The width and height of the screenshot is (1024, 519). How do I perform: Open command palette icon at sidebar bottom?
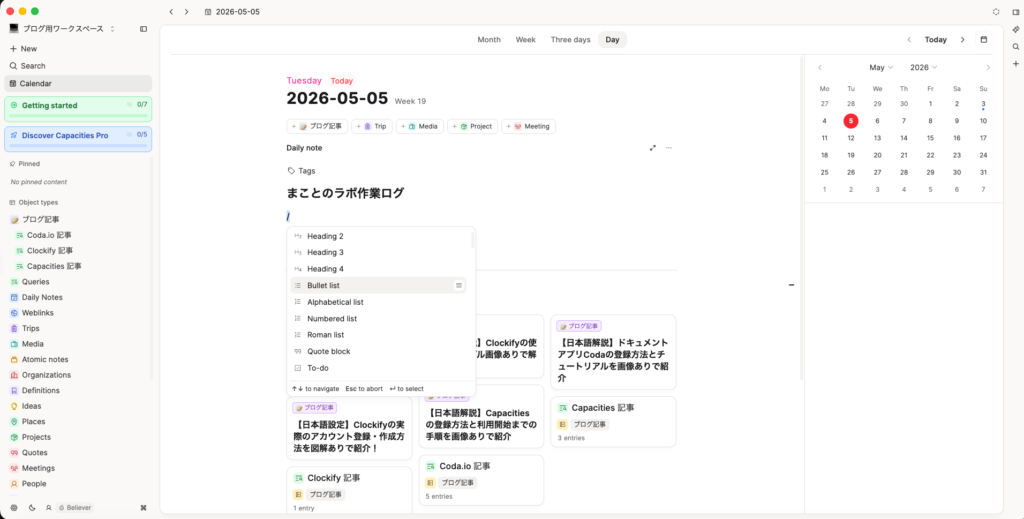tap(144, 507)
